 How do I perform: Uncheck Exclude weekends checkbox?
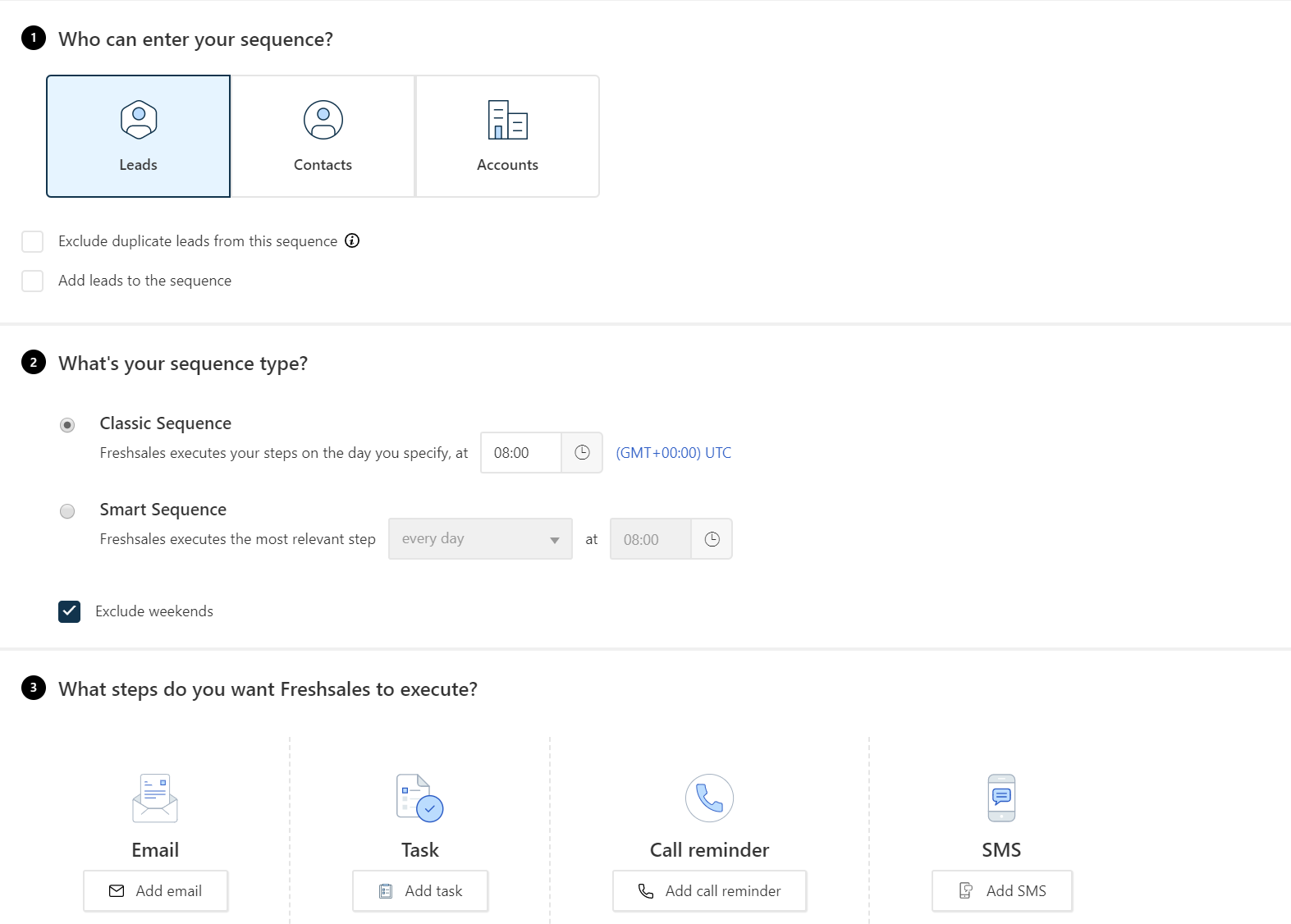(x=70, y=611)
